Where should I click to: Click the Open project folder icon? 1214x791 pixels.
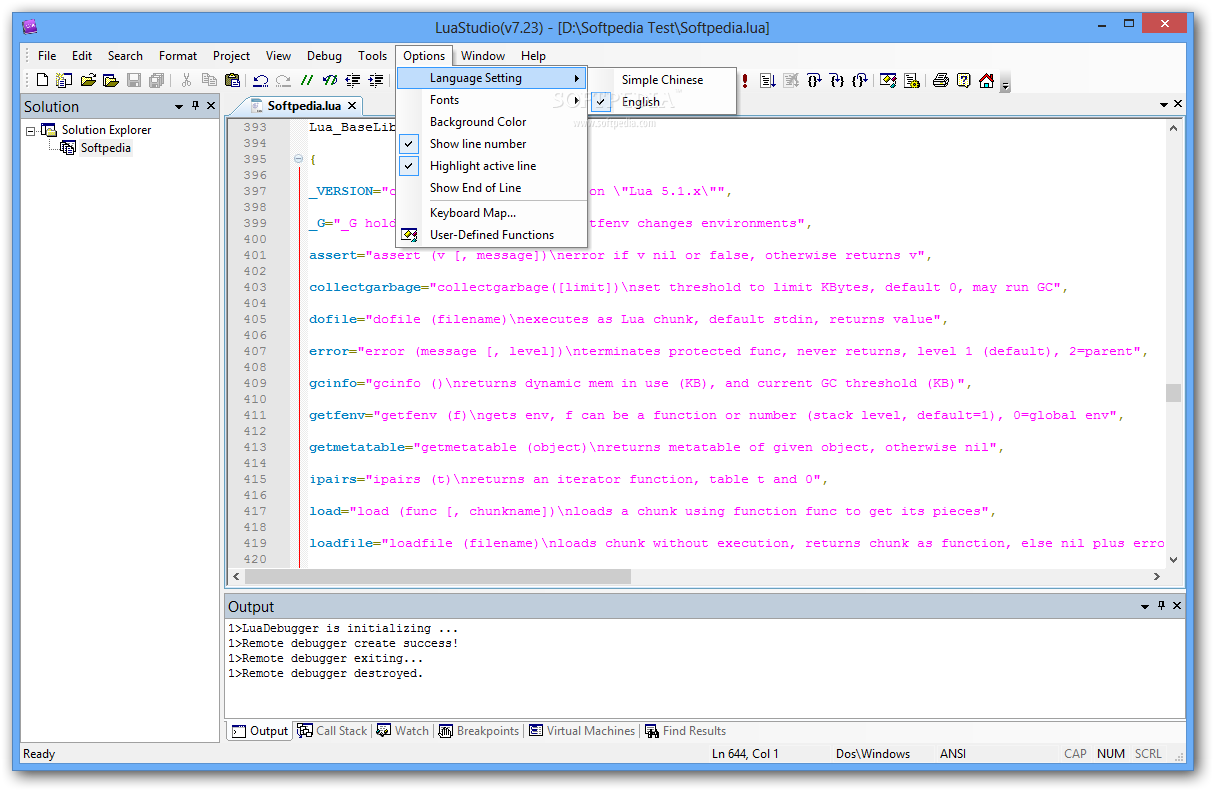click(x=111, y=80)
